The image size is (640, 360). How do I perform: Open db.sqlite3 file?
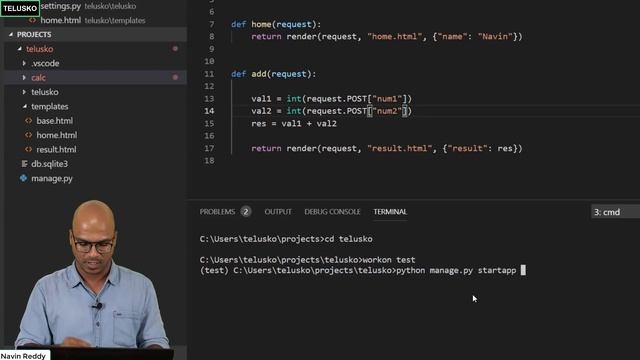coord(49,164)
